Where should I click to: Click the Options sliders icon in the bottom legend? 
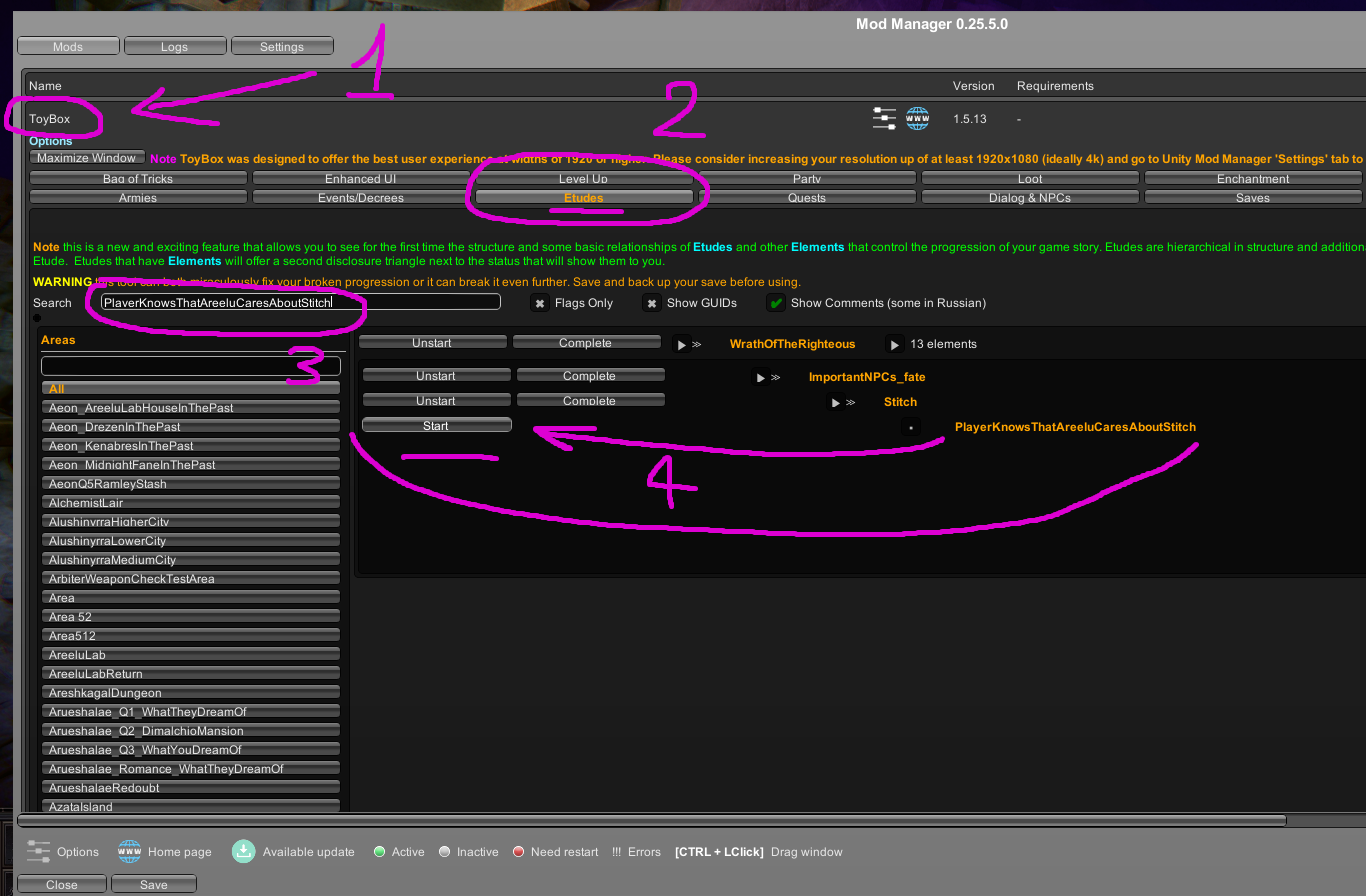[38, 852]
